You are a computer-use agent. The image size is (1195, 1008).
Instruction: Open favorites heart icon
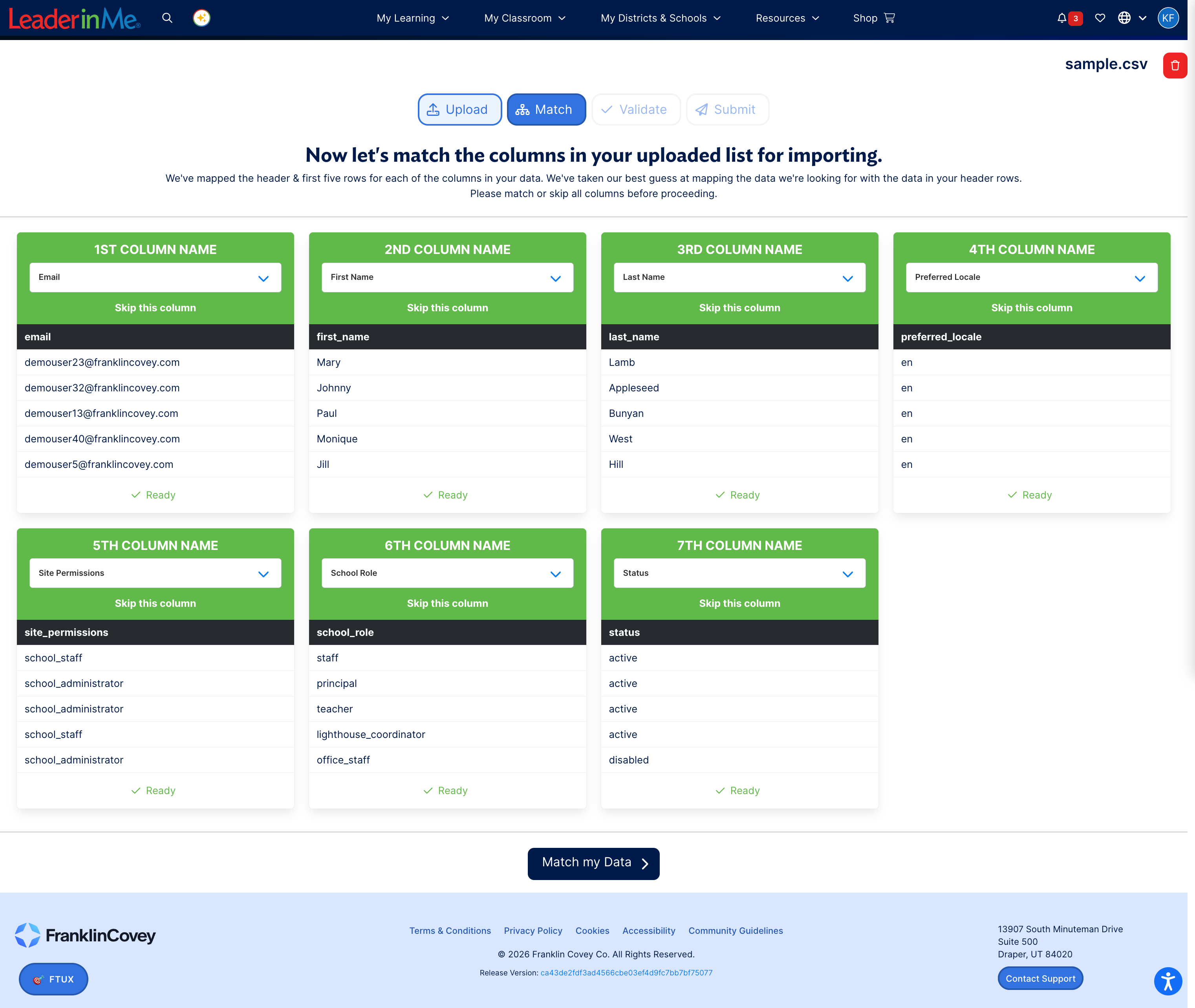tap(1100, 18)
